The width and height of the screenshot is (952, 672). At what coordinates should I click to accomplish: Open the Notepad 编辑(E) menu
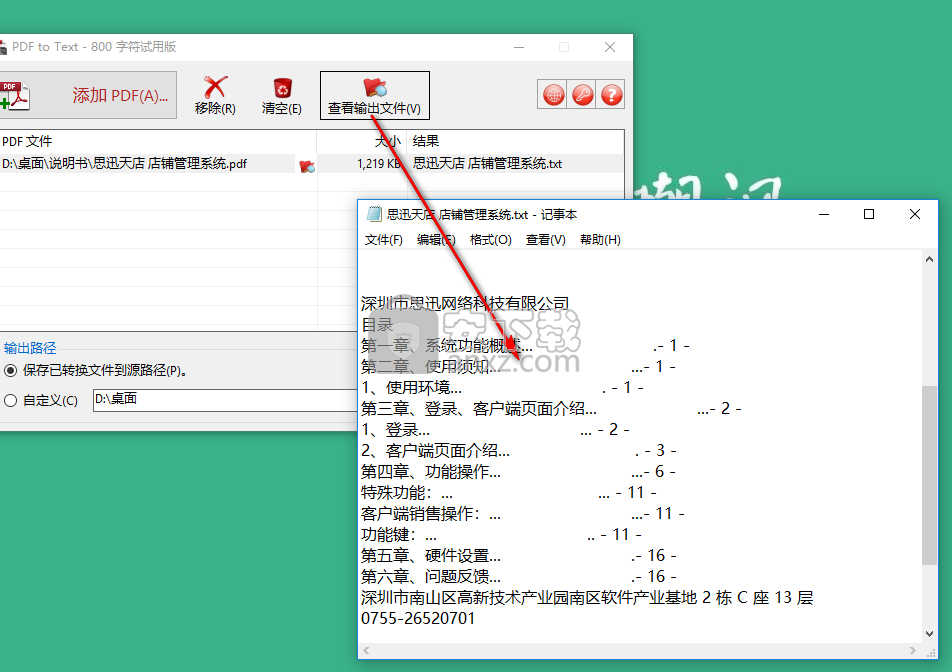436,240
